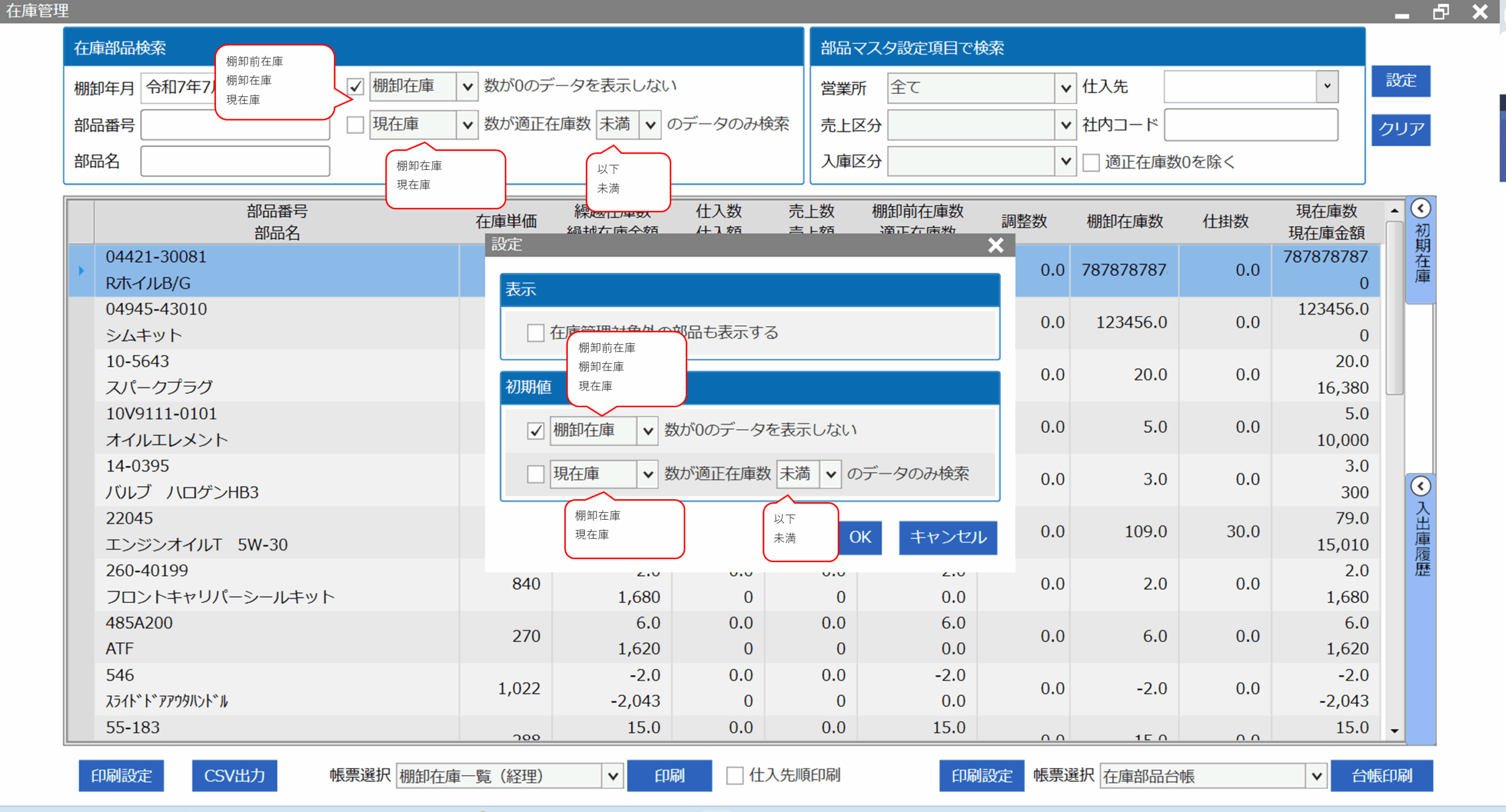Open the 営業所 dropdown showing 全て
The image size is (1506, 812).
pos(1065,88)
